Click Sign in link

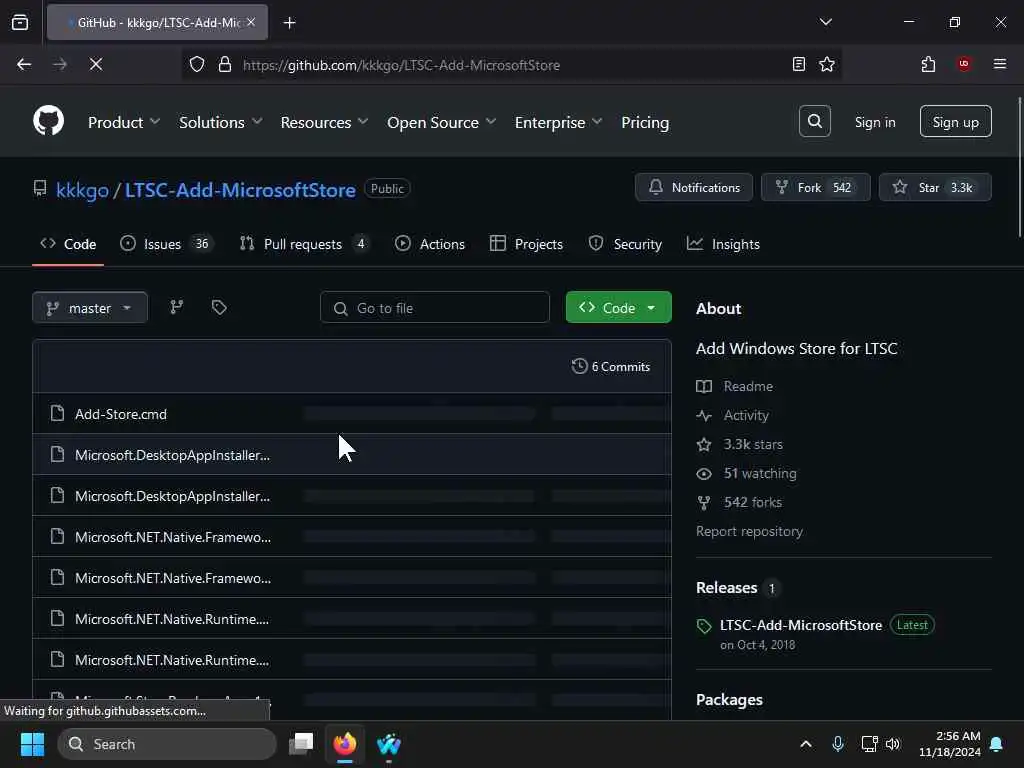874,122
